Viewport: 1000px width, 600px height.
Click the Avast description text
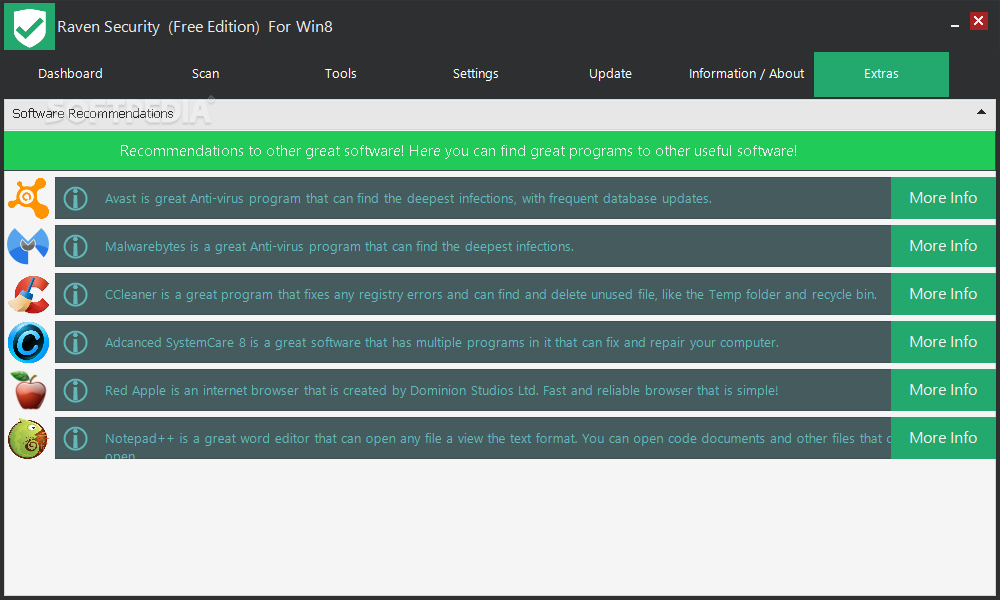pyautogui.click(x=408, y=199)
